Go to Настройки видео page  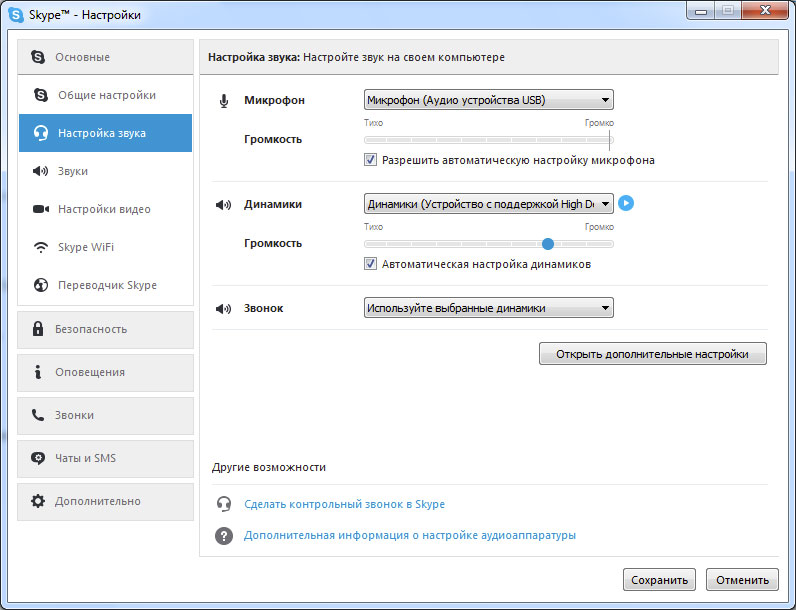[106, 209]
